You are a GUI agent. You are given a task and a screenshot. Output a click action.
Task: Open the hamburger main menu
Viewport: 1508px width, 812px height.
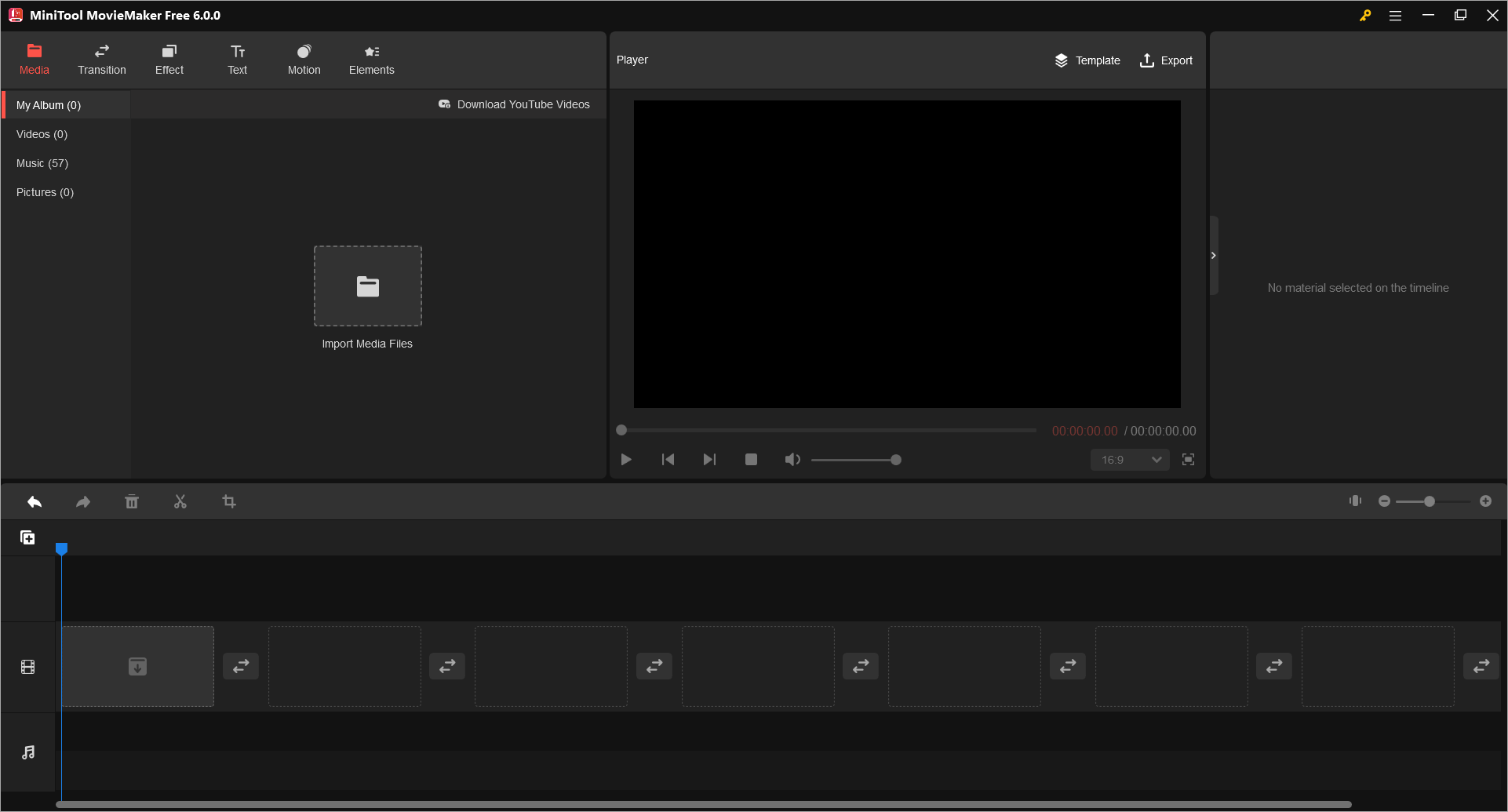point(1395,16)
